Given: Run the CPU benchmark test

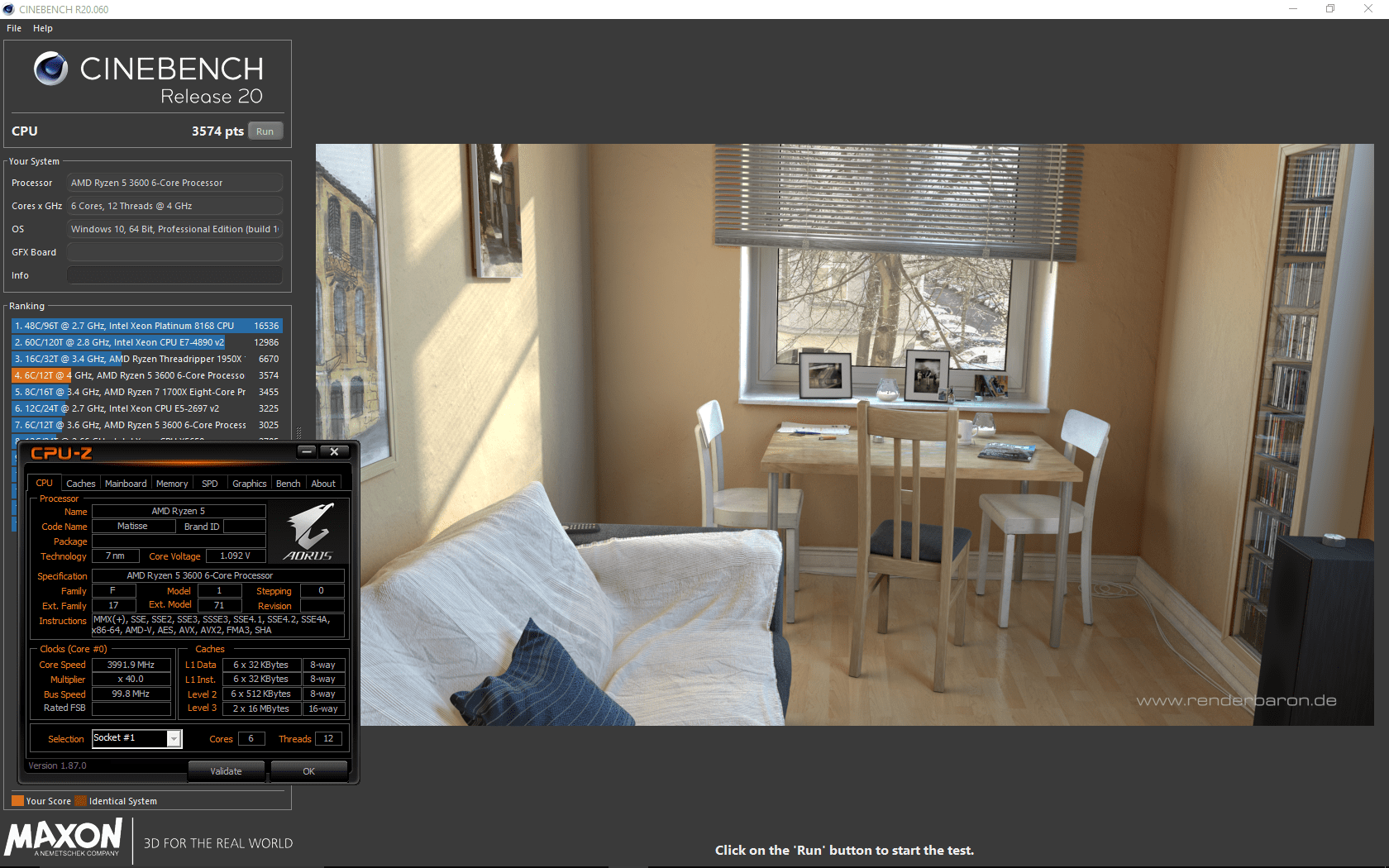Looking at the screenshot, I should tap(265, 131).
